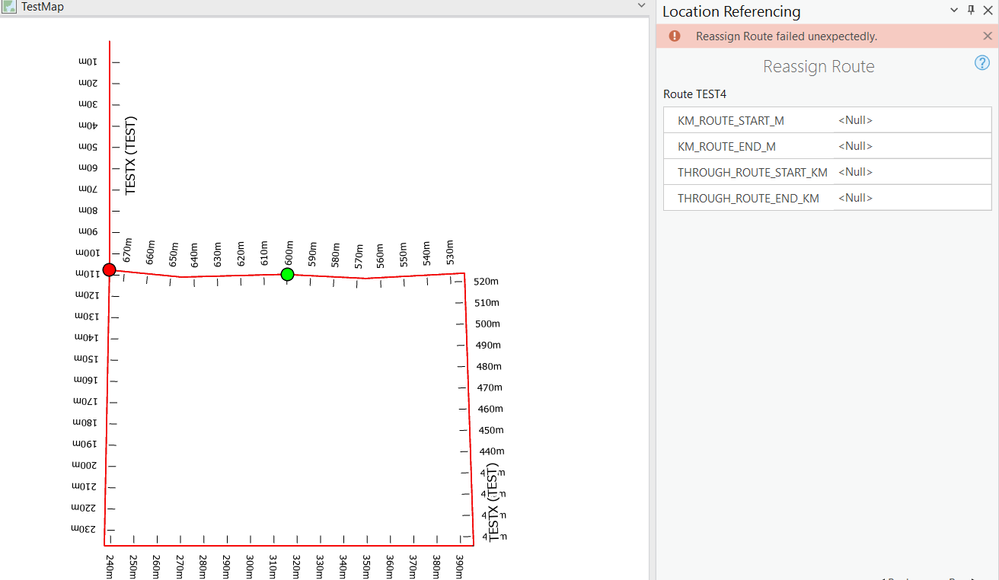Image resolution: width=999 pixels, height=580 pixels.
Task: Click the Reassign Route failed unexpectedly message
Action: tap(786, 36)
